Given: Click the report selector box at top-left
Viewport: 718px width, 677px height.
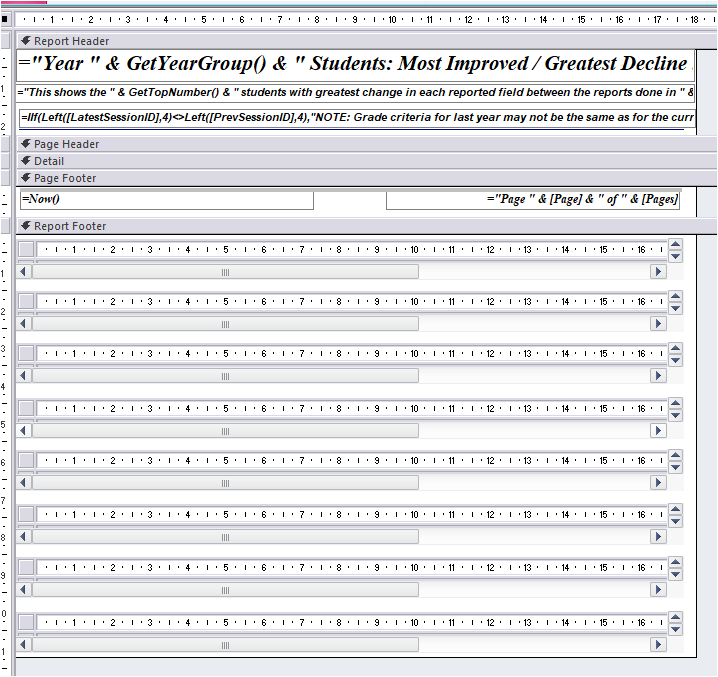Looking at the screenshot, I should click(x=6, y=19).
